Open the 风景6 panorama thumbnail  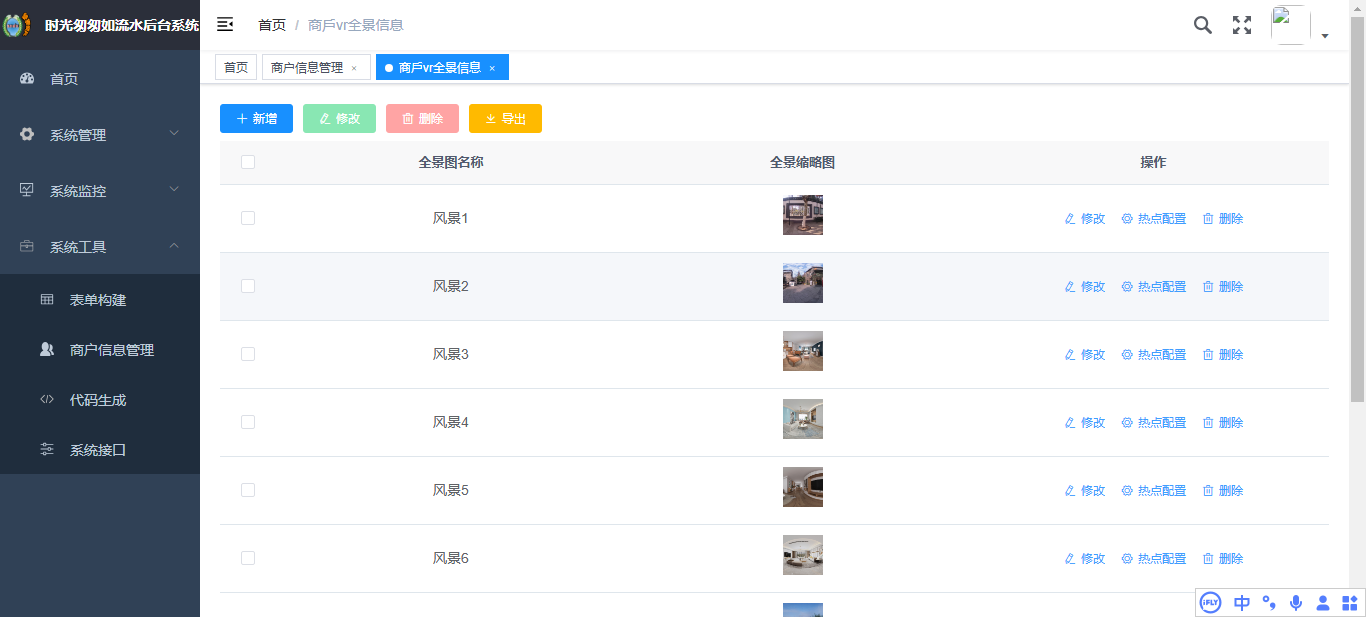(803, 555)
